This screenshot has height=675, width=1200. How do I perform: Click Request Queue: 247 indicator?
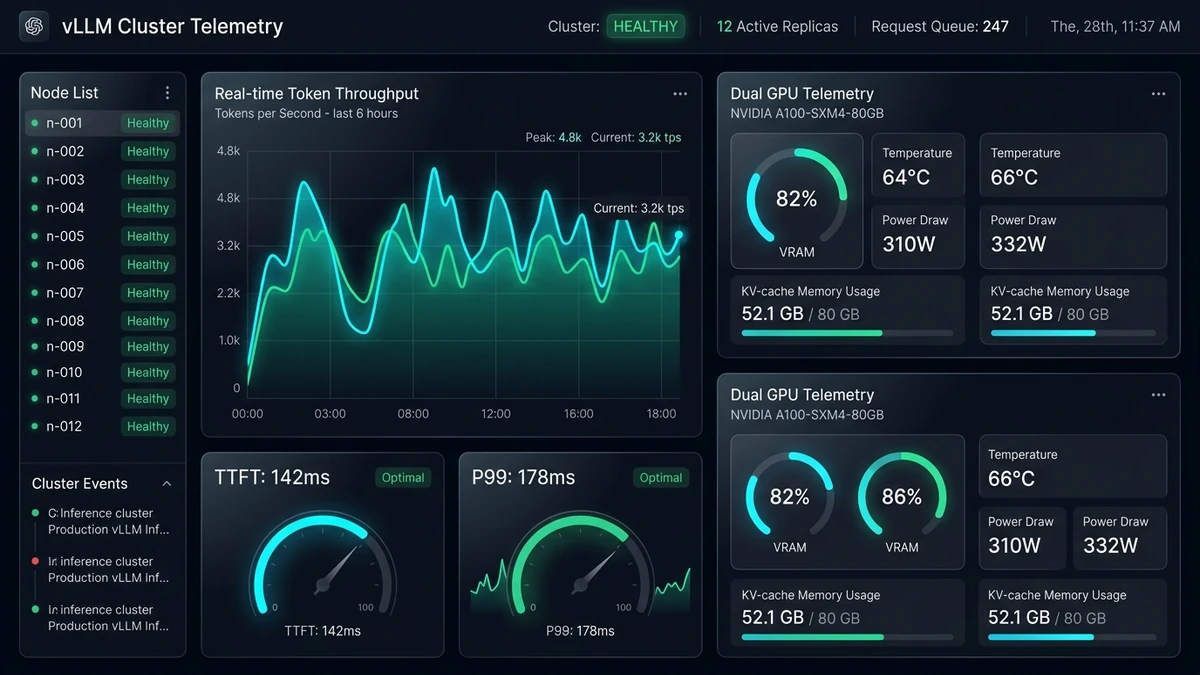pyautogui.click(x=940, y=27)
